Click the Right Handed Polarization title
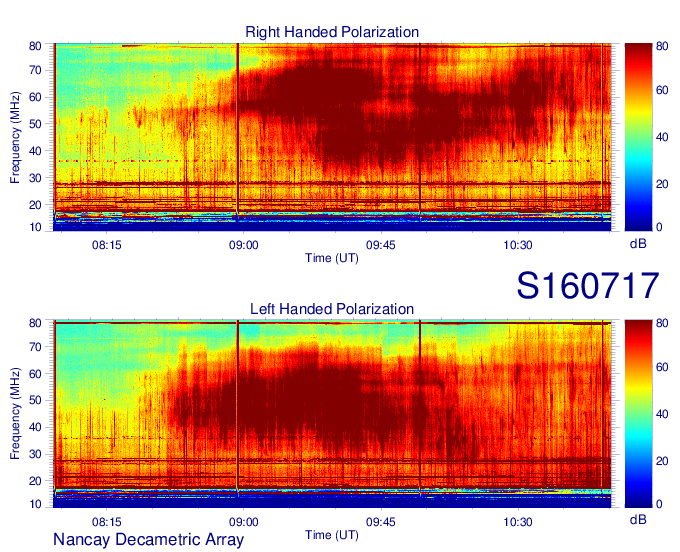The image size is (680, 552). point(332,32)
